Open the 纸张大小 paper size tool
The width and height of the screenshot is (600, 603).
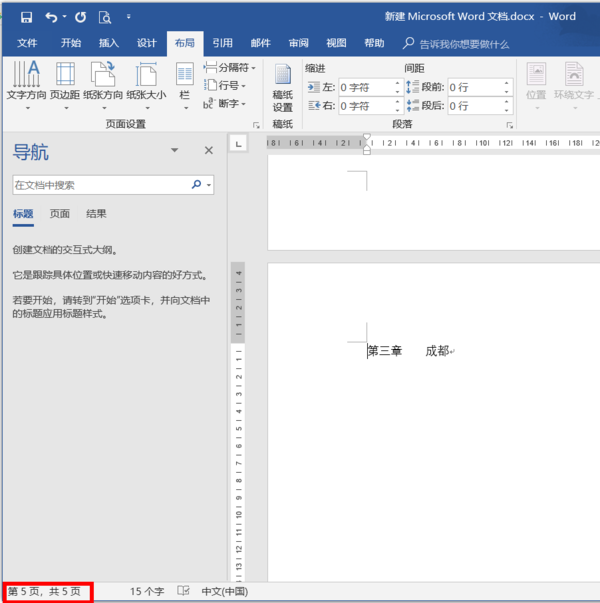[x=146, y=85]
